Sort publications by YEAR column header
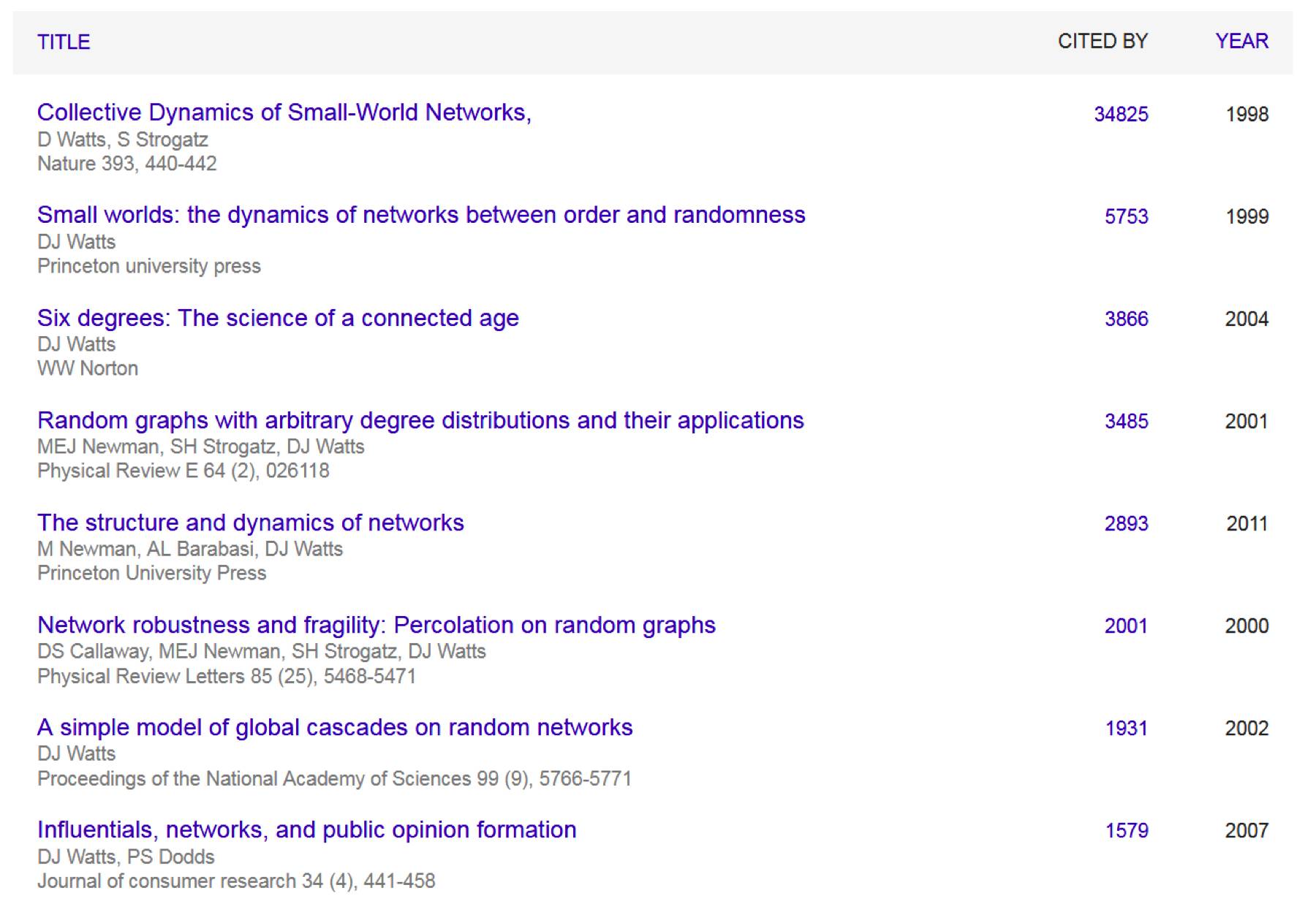Image resolution: width=1316 pixels, height=912 pixels. pos(1241,41)
